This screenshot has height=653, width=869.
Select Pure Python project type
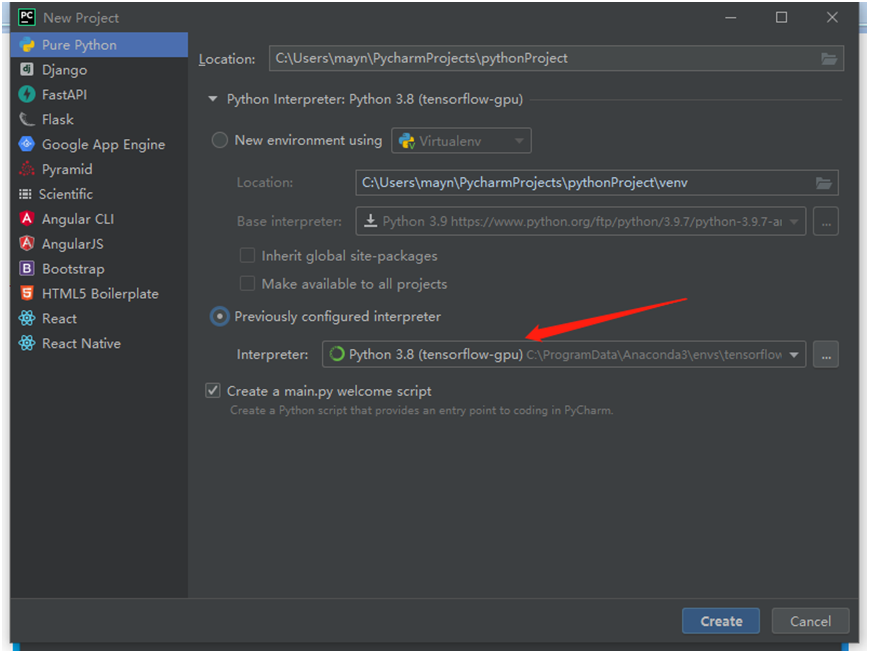coord(99,45)
